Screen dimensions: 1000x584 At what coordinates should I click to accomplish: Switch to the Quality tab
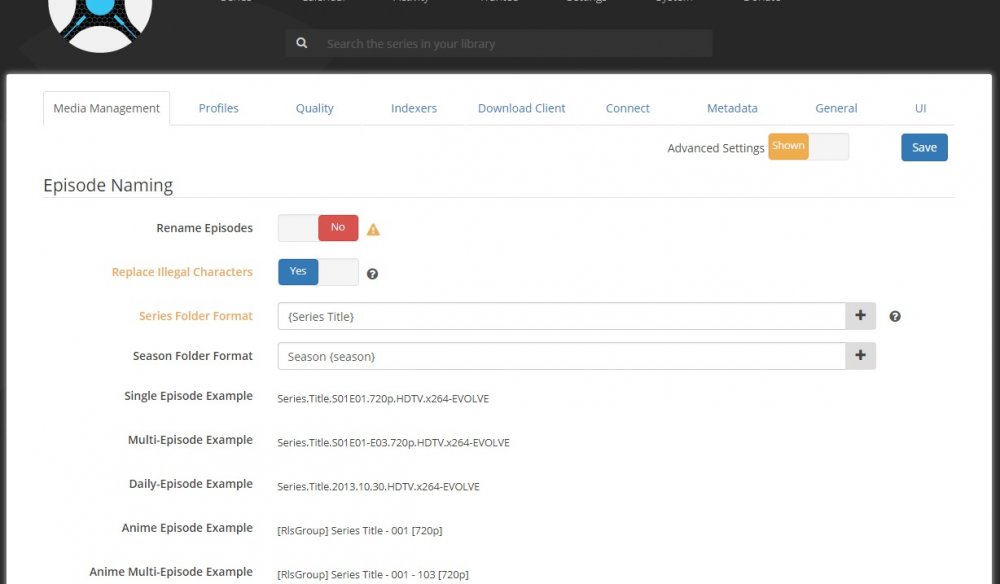click(314, 108)
